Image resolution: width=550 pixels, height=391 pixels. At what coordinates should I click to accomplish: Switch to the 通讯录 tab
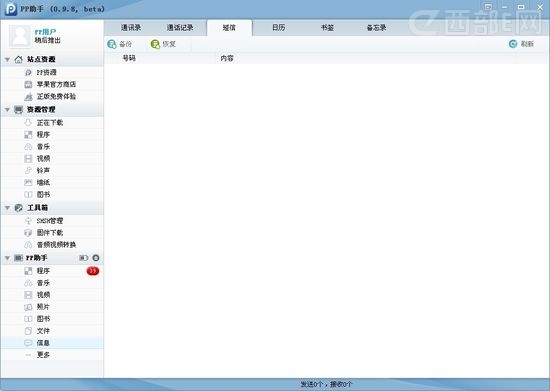point(131,27)
